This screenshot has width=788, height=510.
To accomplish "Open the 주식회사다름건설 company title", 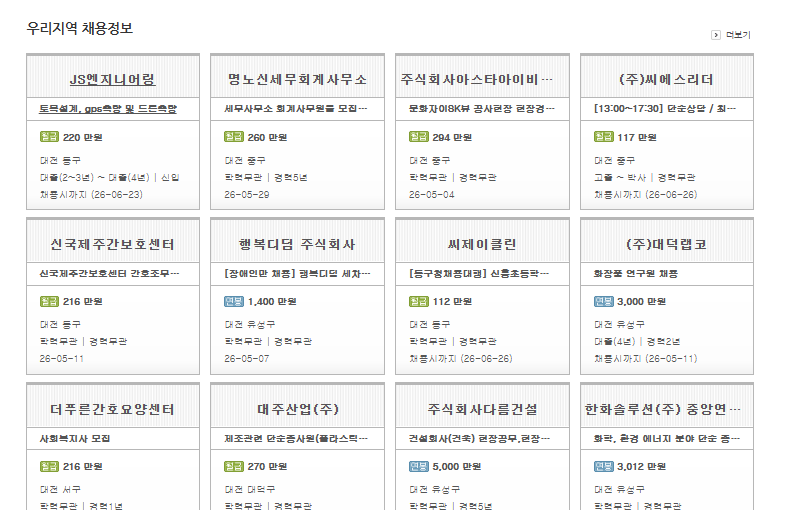I will [x=482, y=409].
